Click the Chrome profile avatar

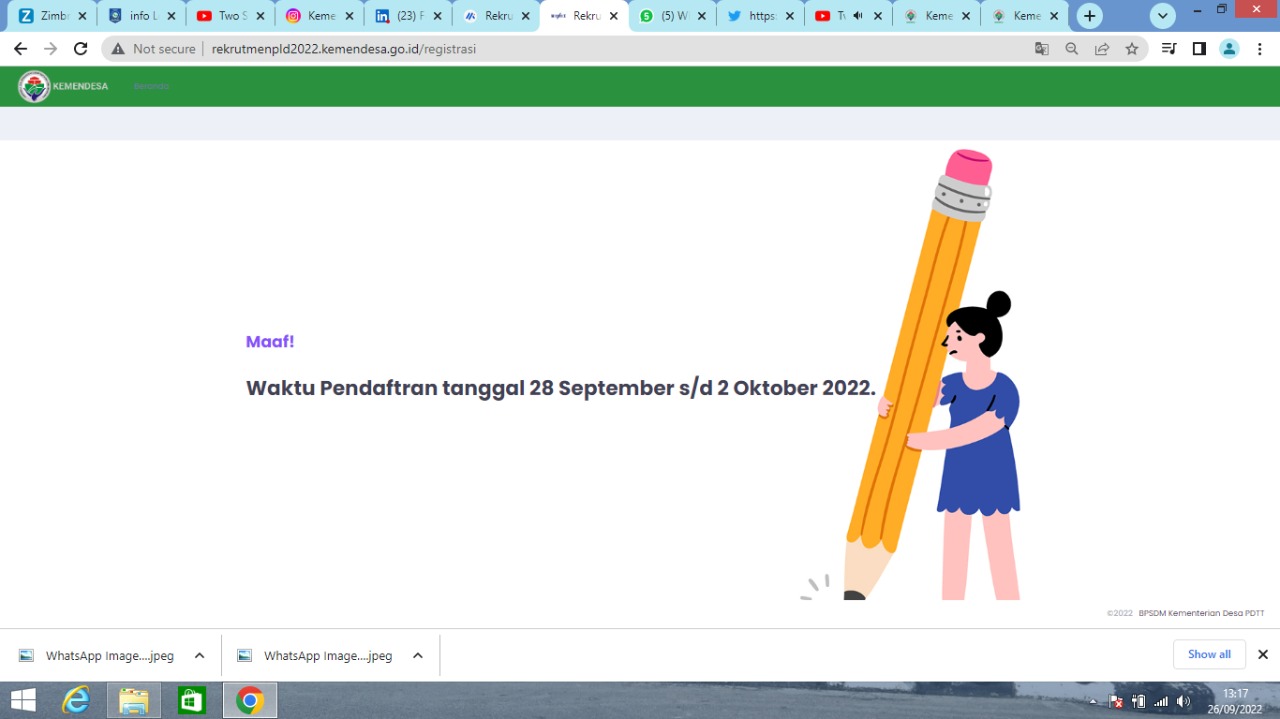coord(1229,49)
